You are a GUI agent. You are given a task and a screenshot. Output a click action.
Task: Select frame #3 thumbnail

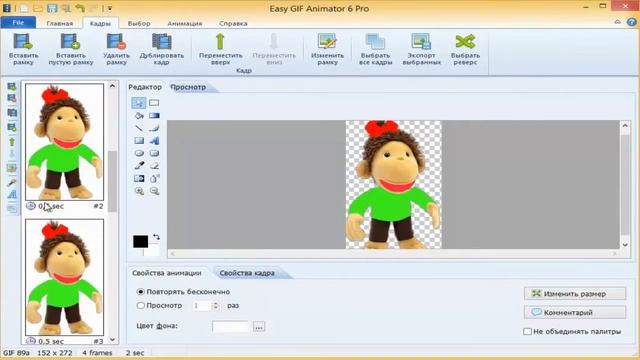[x=64, y=277]
